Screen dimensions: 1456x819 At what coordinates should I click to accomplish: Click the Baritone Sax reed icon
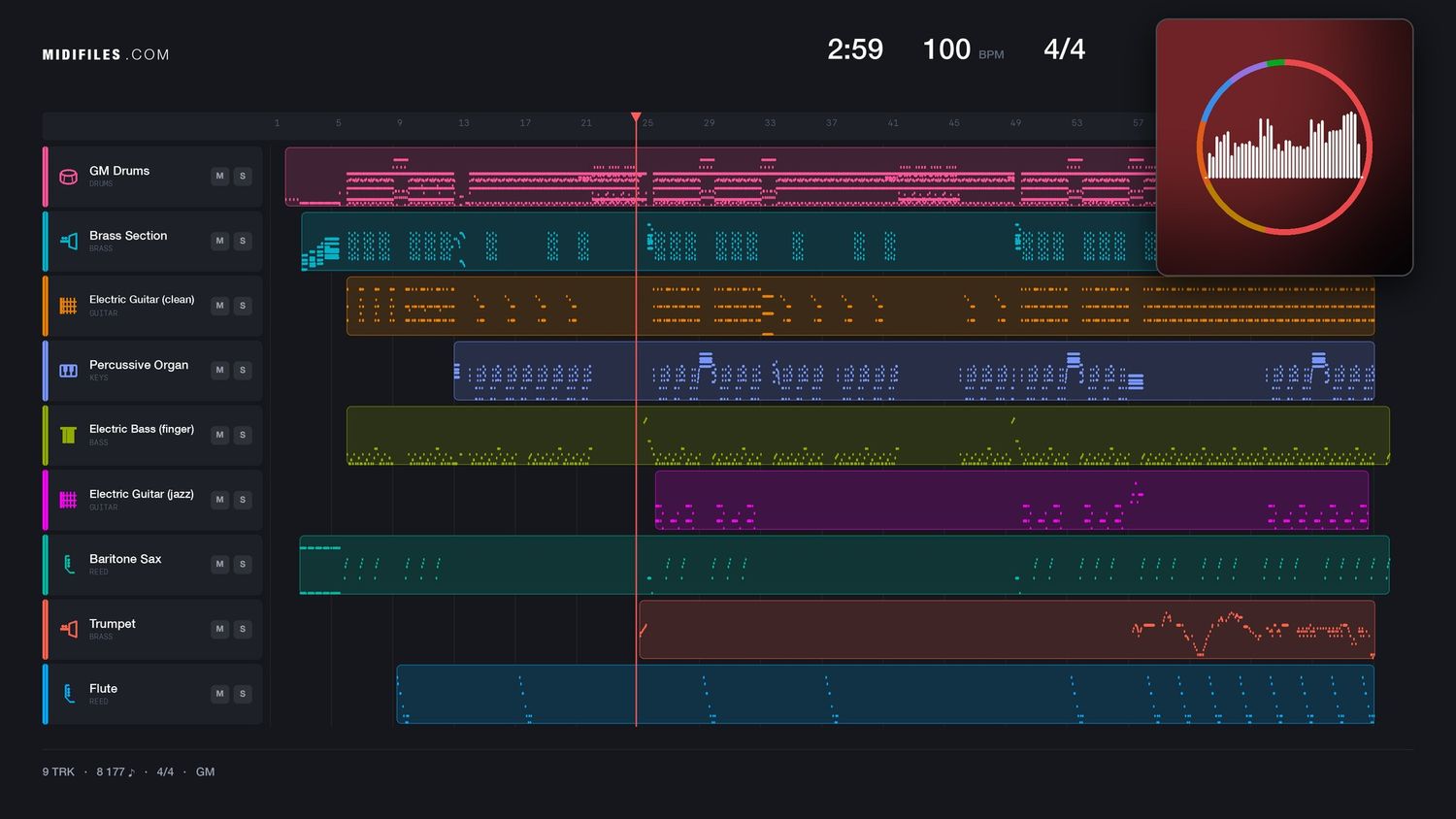[68, 565]
